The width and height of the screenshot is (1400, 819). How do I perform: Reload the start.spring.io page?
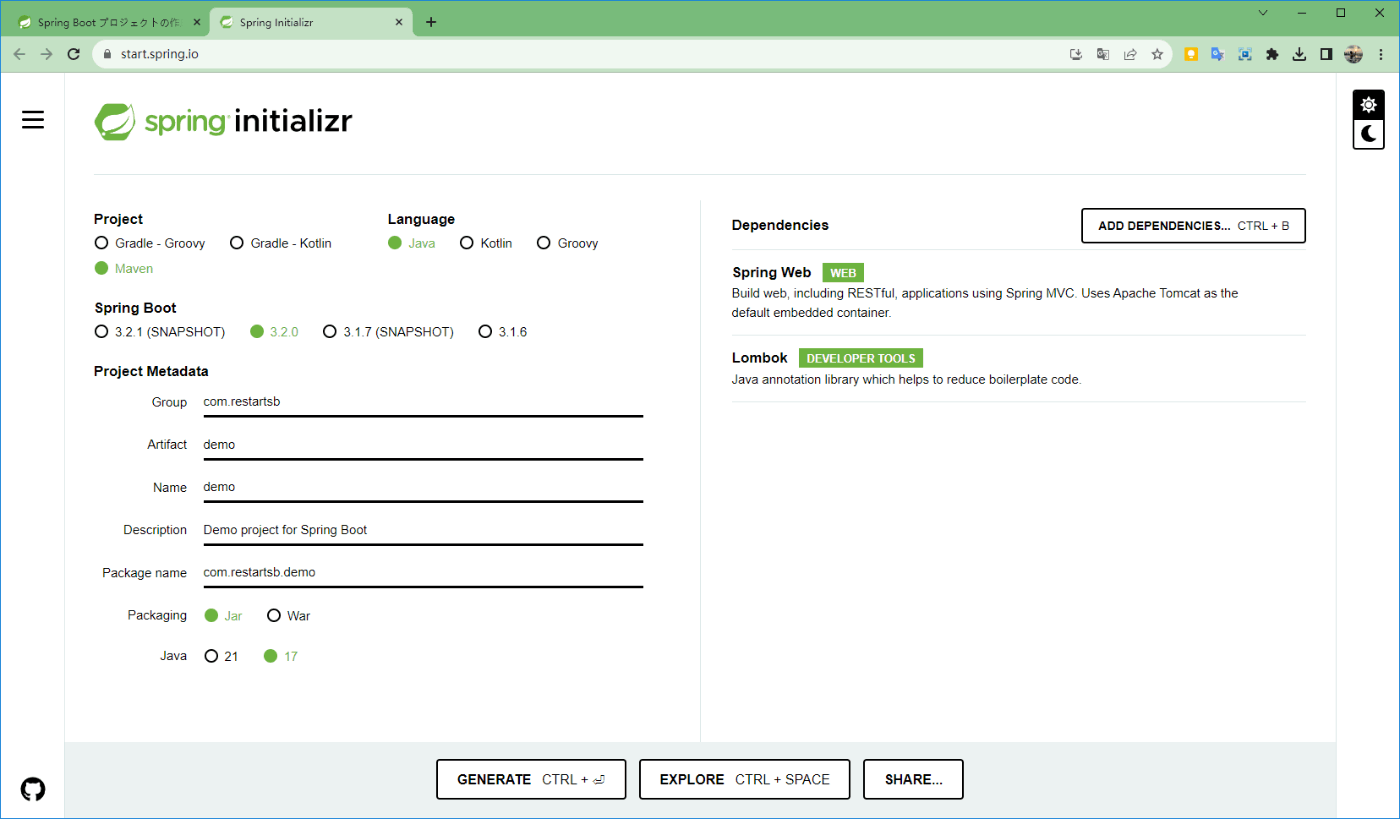pos(73,54)
